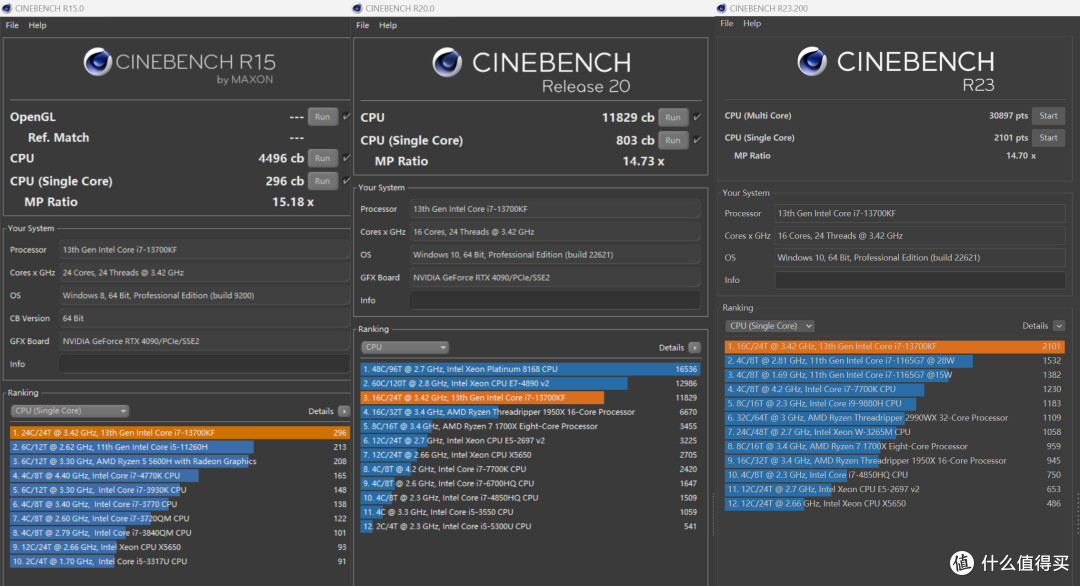Select R20 ranking row Core i5-5300U
The width and height of the screenshot is (1080, 586).
530,526
